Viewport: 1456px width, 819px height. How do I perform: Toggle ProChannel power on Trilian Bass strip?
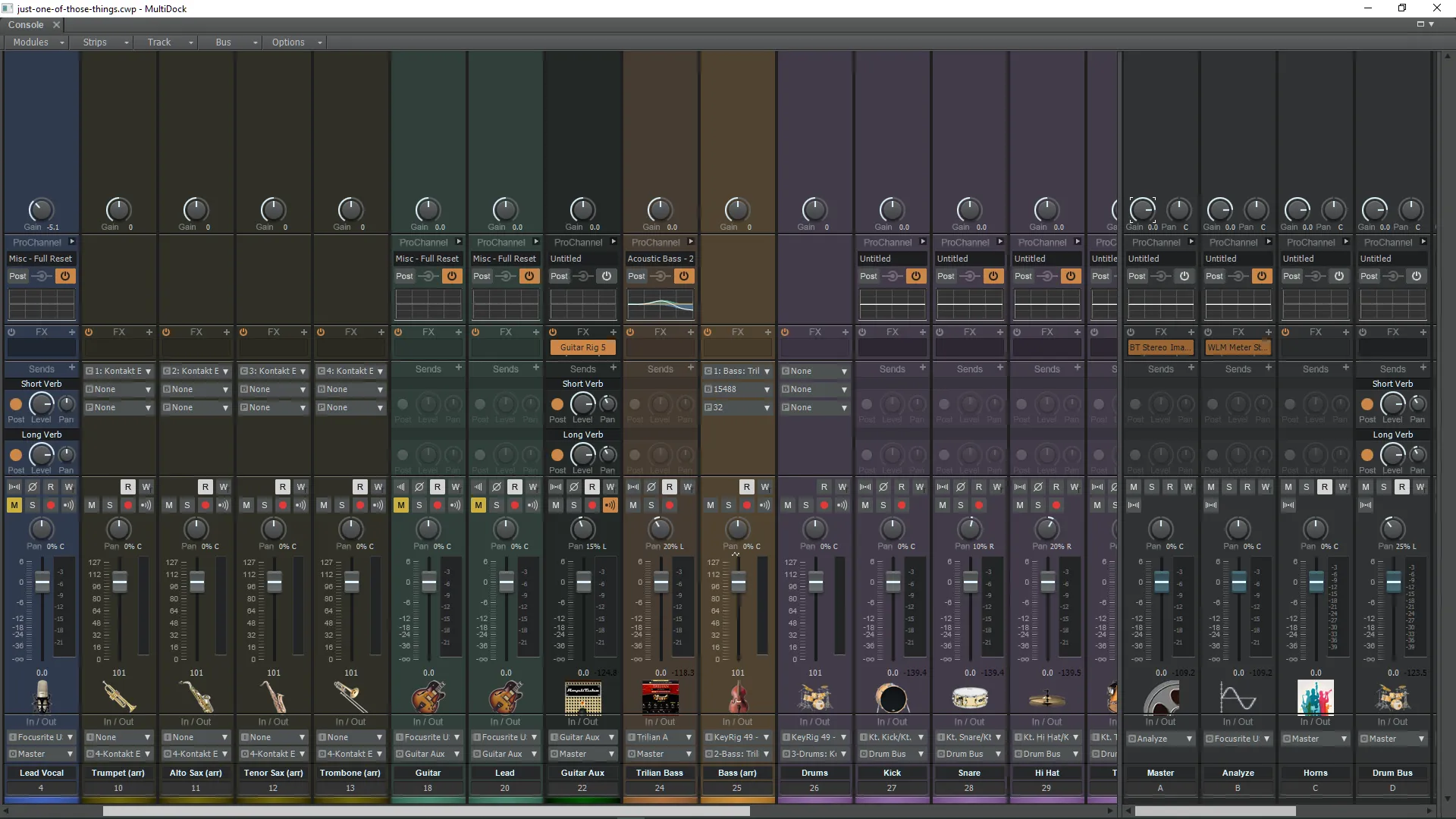(684, 276)
